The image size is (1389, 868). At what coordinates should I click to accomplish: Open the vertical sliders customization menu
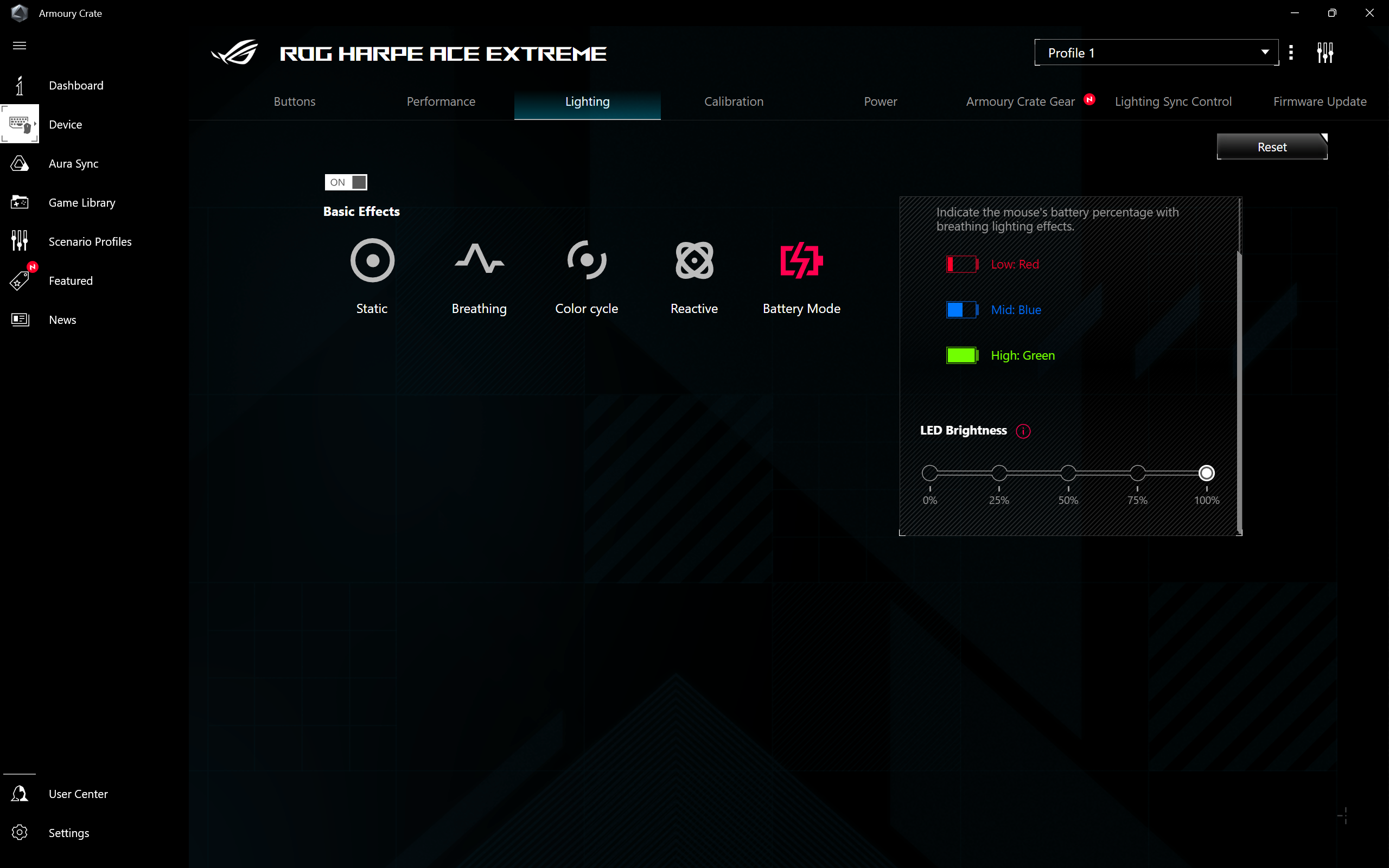(x=1324, y=52)
